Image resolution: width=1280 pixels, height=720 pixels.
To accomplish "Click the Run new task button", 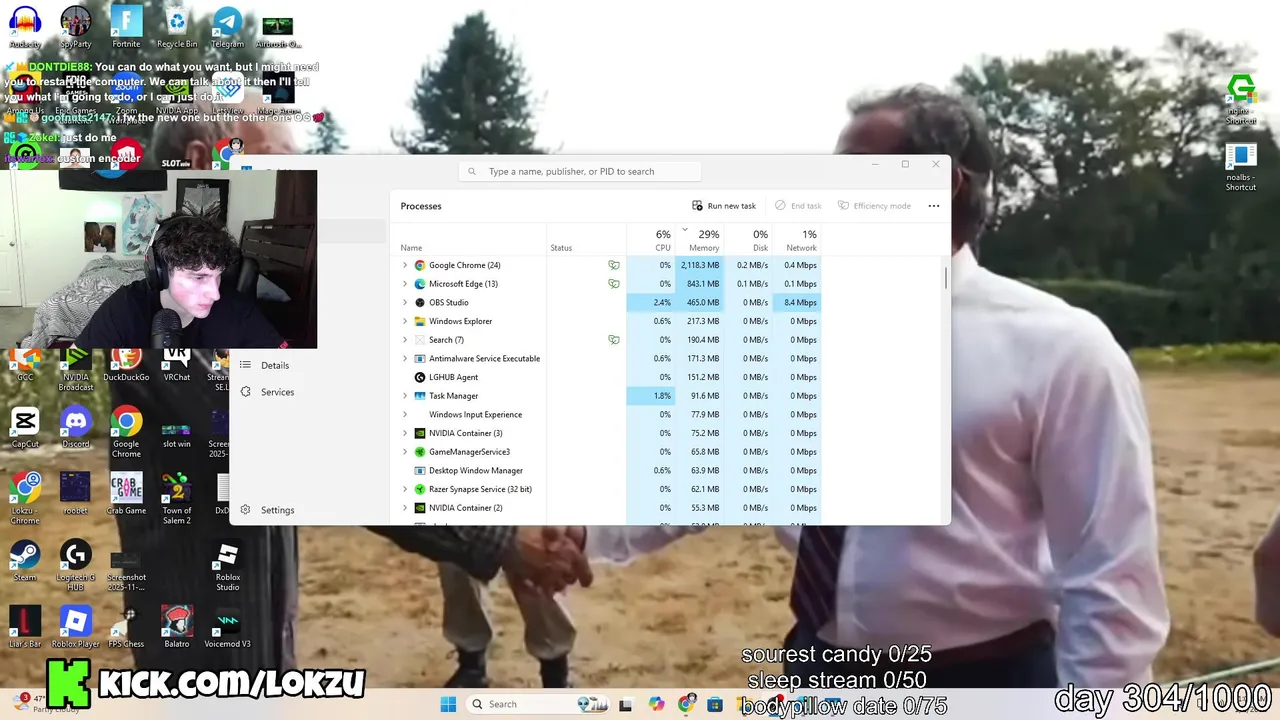I will (724, 206).
